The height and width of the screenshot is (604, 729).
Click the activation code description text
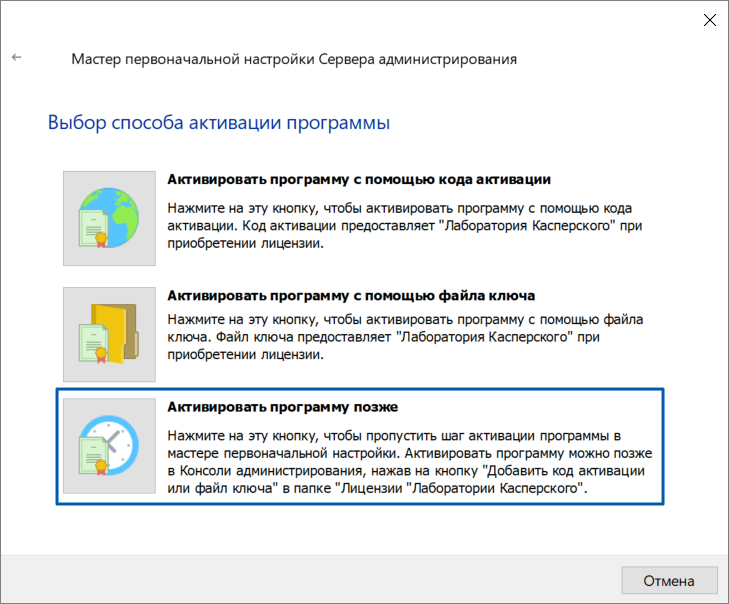tap(404, 226)
